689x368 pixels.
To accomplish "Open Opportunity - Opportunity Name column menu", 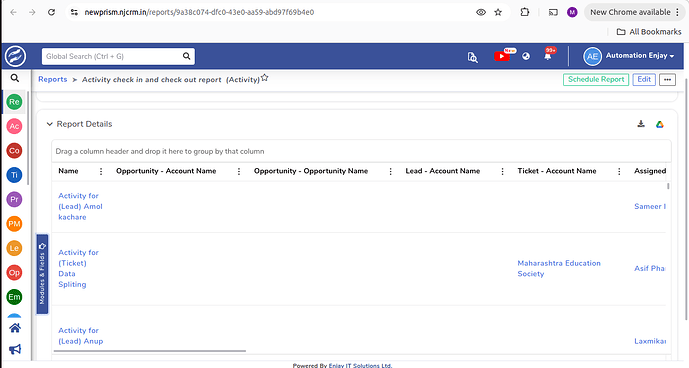I will click(x=391, y=171).
